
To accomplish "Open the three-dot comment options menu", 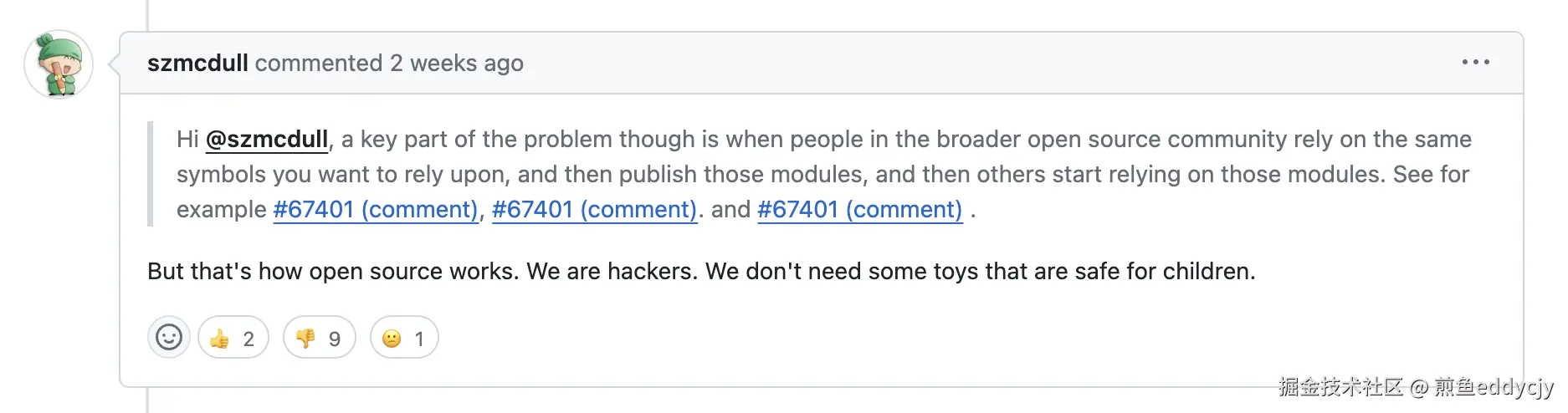I will (x=1475, y=63).
